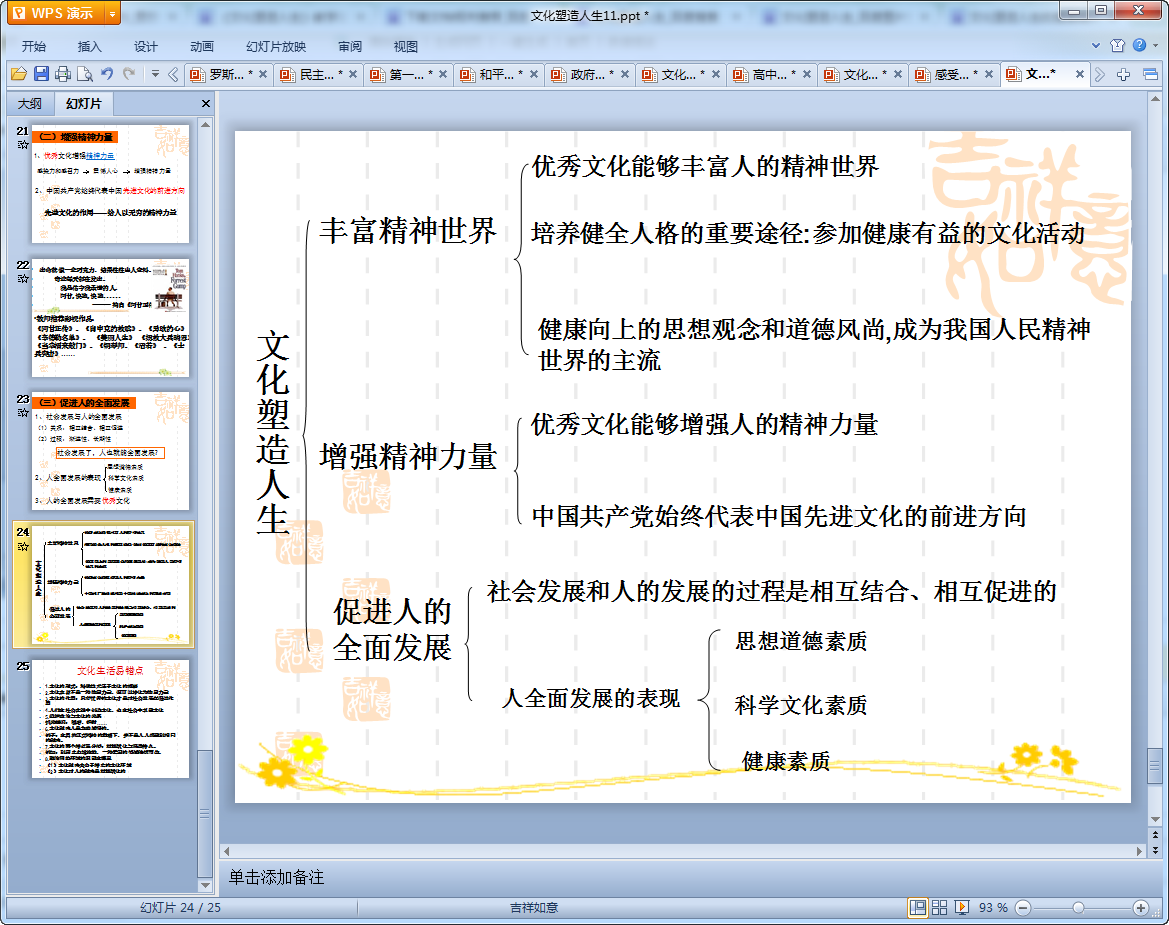Click animation star icon under slide 21
The image size is (1169, 925).
(23, 145)
